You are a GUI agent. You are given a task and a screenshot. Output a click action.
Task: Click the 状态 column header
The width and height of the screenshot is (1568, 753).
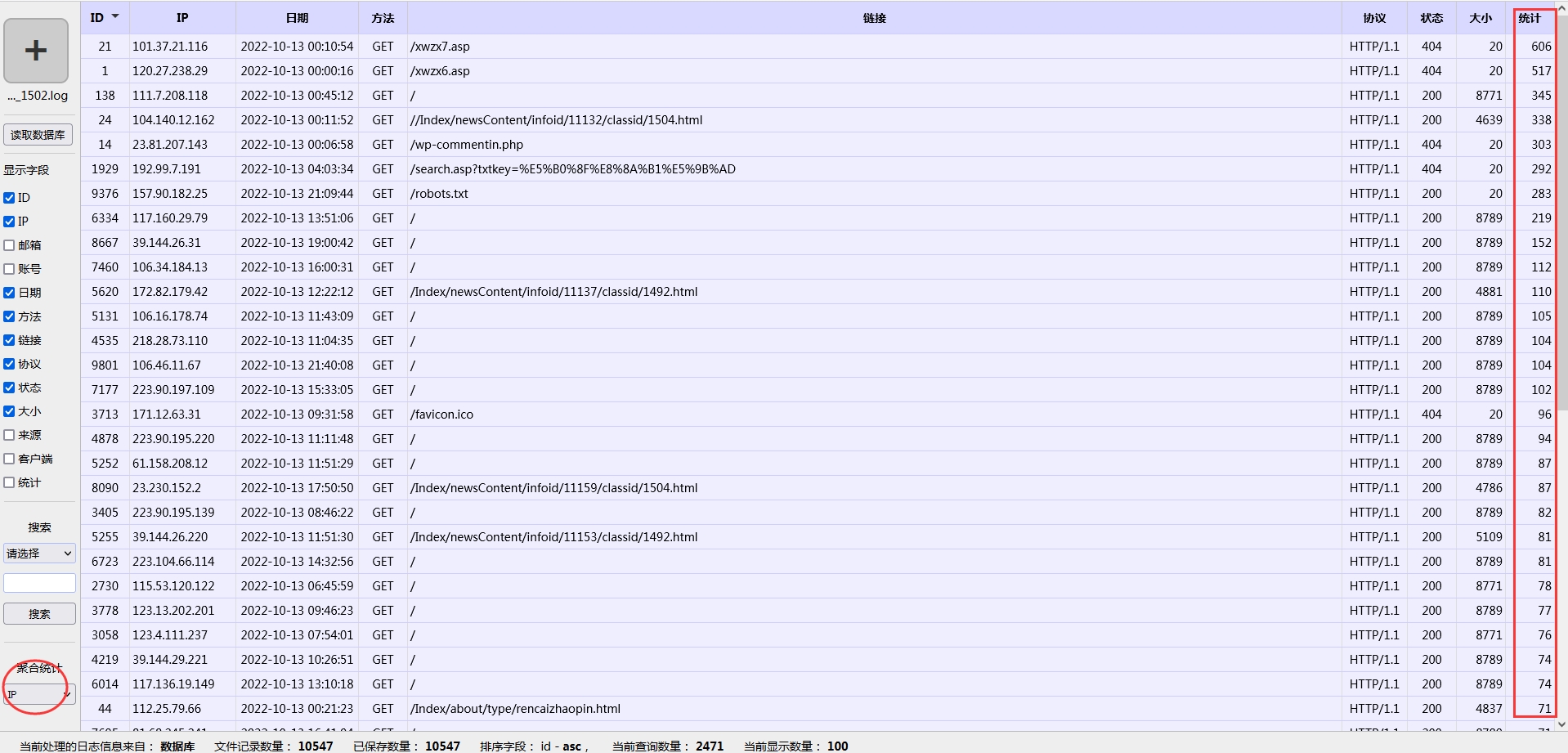(x=1431, y=17)
